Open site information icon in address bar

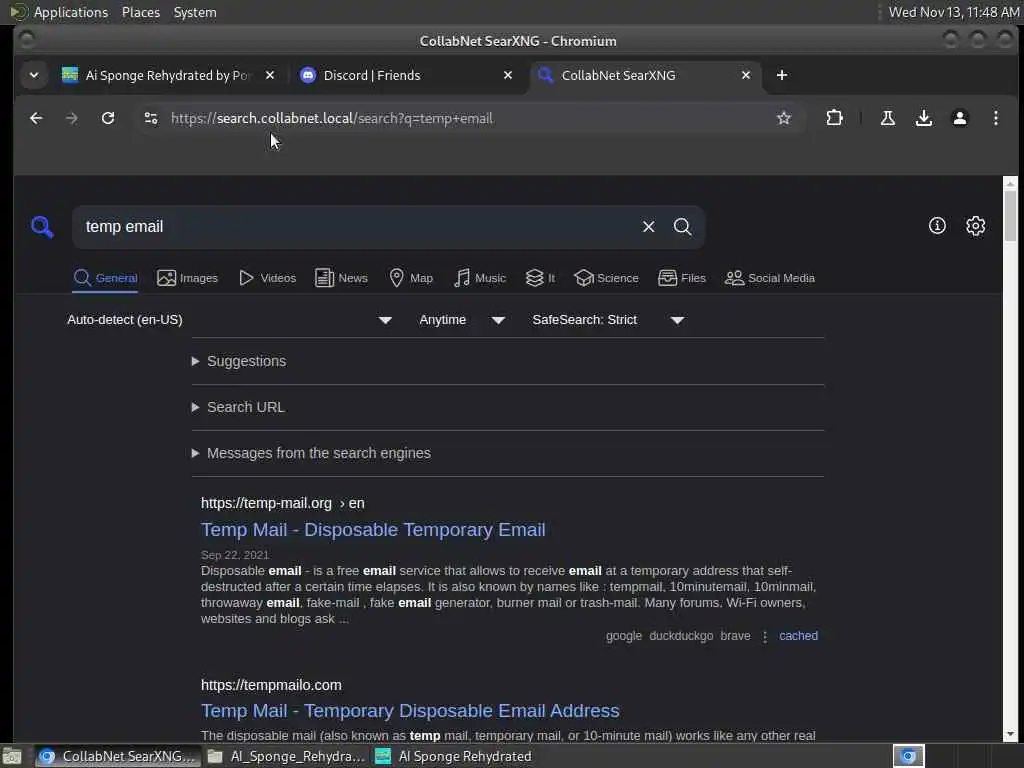151,118
